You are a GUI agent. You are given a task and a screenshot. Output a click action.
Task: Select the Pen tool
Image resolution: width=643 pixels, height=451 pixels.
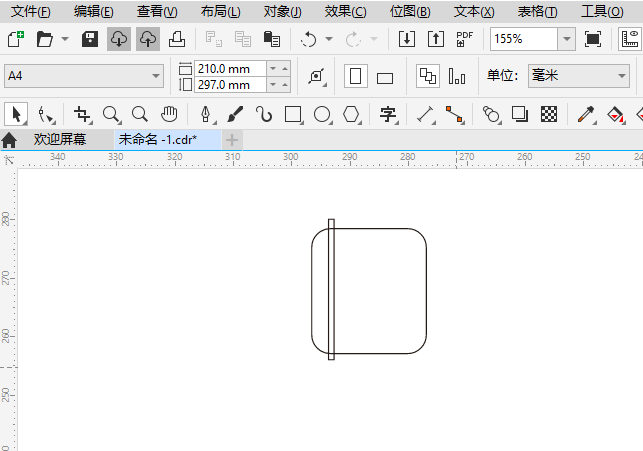tap(206, 114)
